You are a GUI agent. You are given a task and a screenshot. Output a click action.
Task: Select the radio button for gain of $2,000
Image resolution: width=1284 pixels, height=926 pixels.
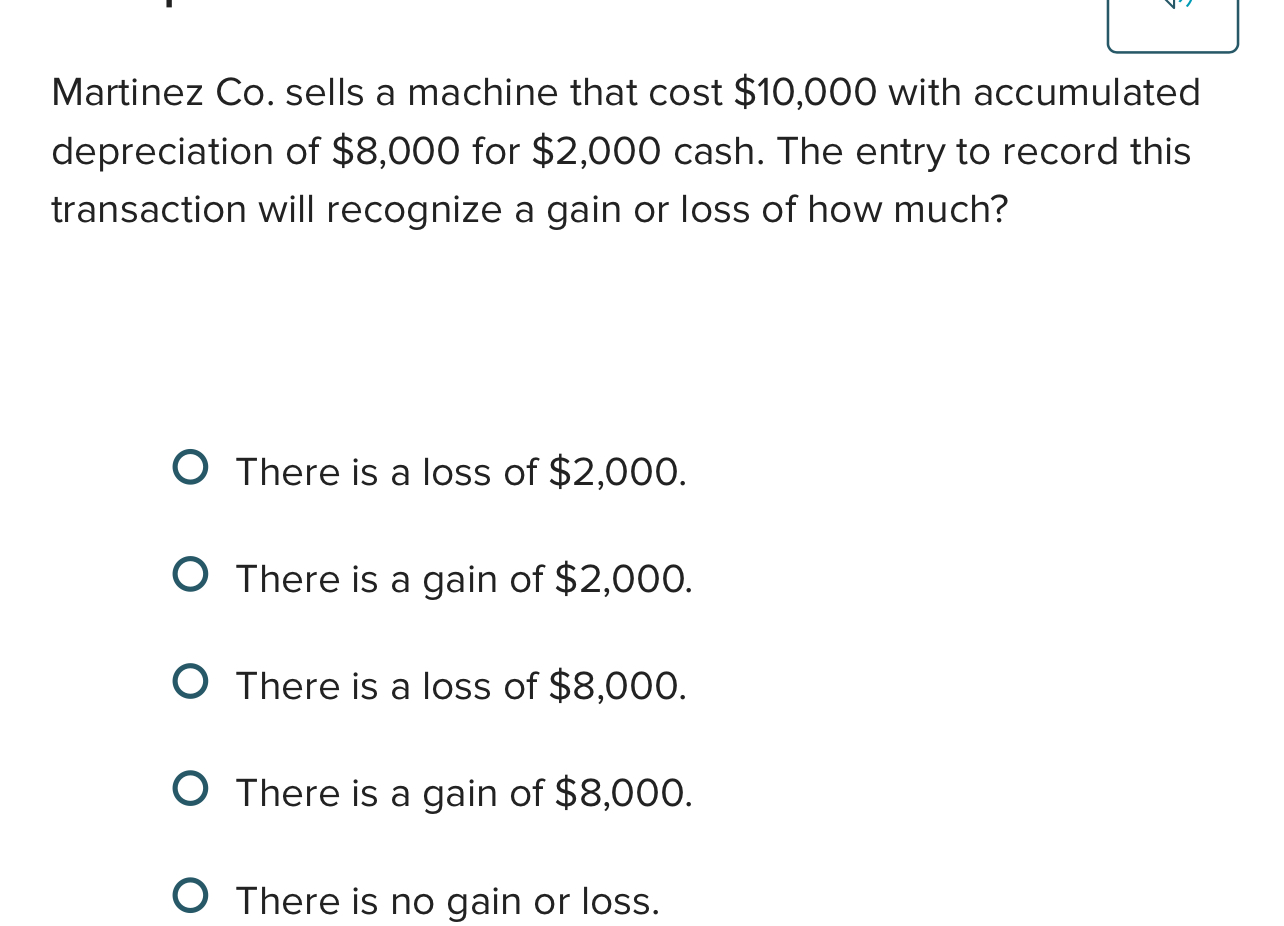point(193,573)
